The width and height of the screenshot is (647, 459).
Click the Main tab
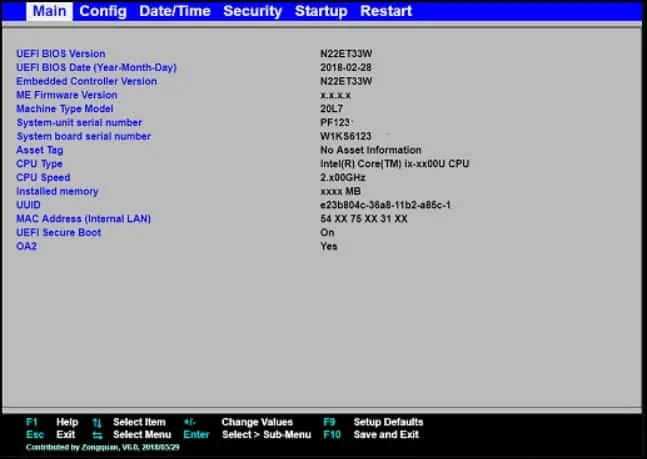tap(49, 11)
